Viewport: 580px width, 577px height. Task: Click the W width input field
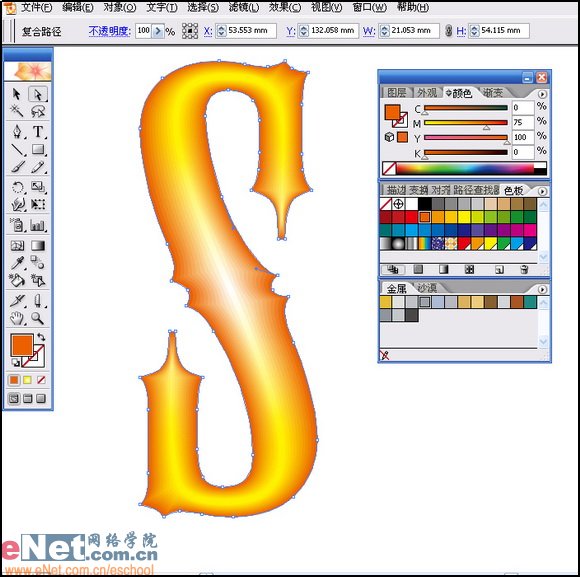click(409, 31)
